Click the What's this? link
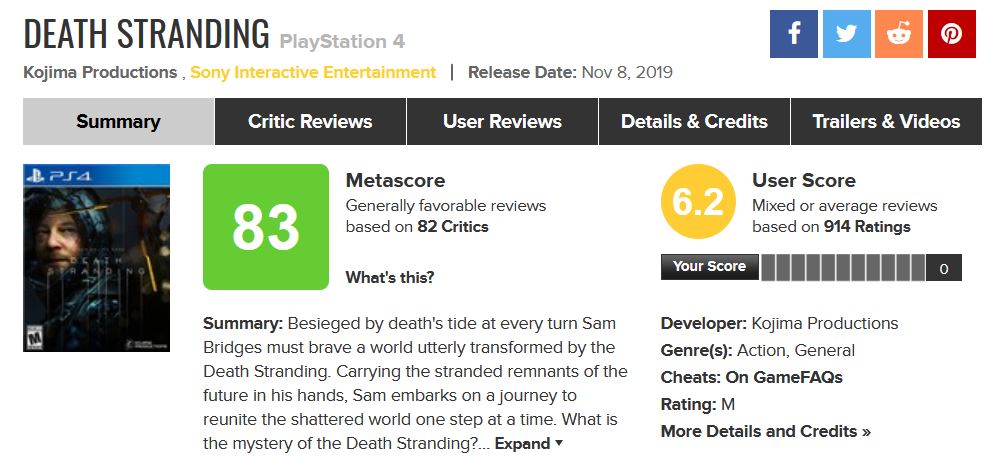Viewport: 1002px width, 457px height. click(390, 277)
